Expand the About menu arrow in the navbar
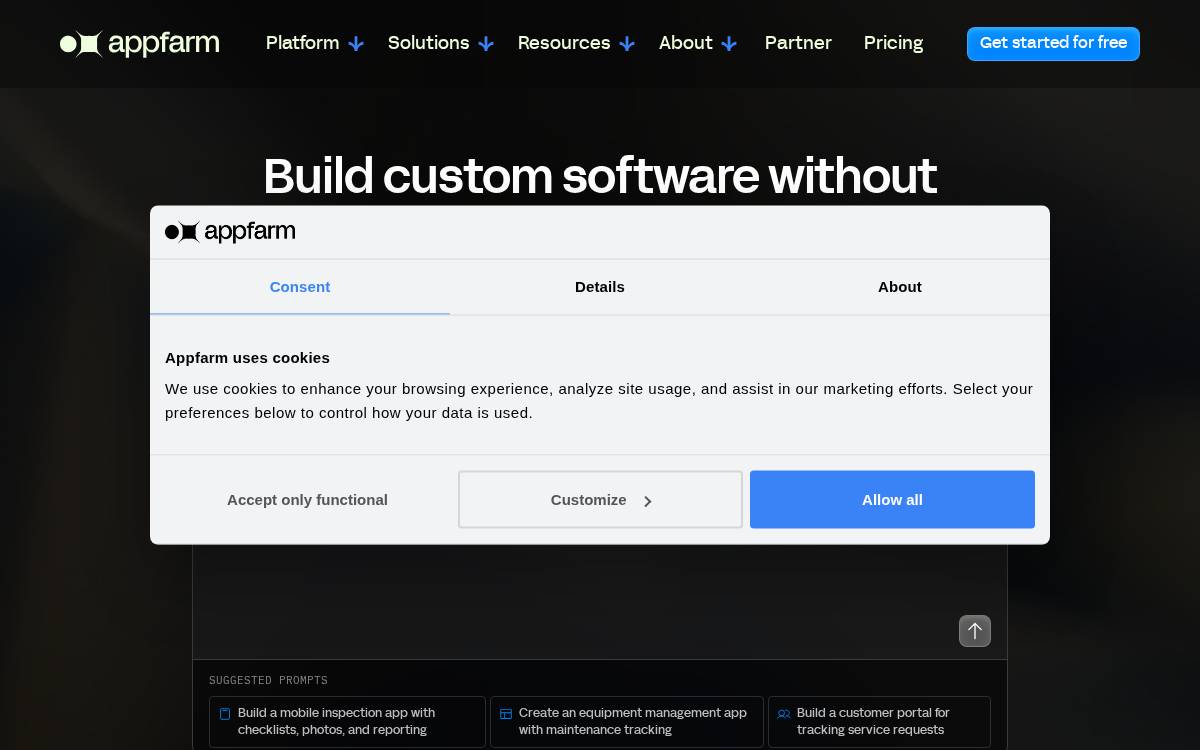 click(729, 44)
